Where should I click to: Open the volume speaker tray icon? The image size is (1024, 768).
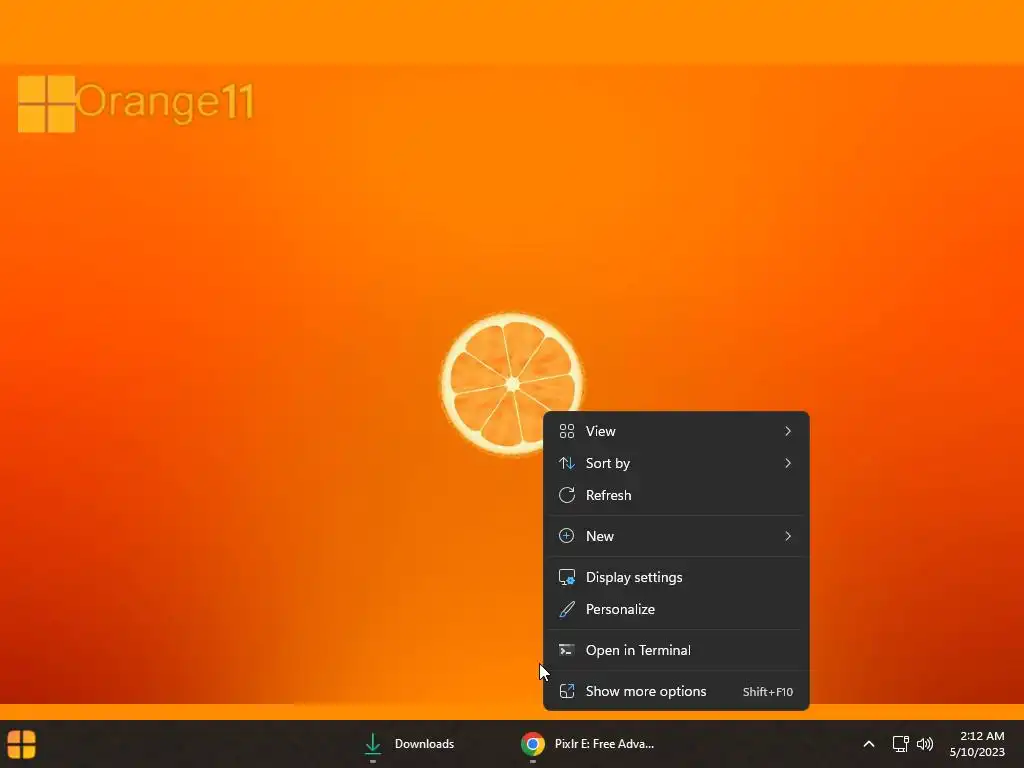(x=925, y=744)
